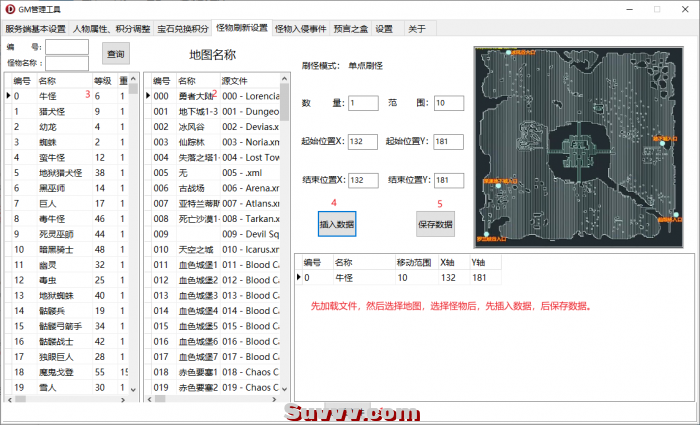
Task: Click down arrow of monster list scrollbar
Action: point(133,389)
